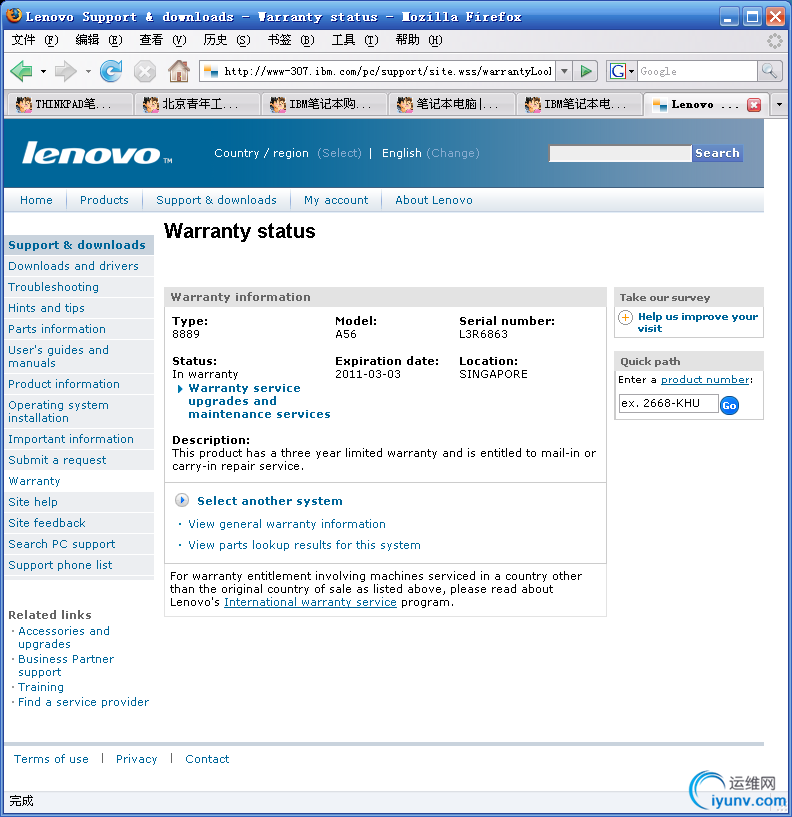
Task: Switch to the IBM笔记本电... tab
Action: click(578, 104)
